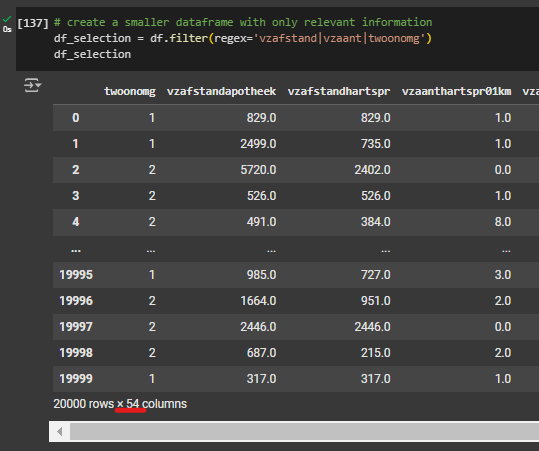Select row index 1
539x451 pixels.
pos(76,144)
